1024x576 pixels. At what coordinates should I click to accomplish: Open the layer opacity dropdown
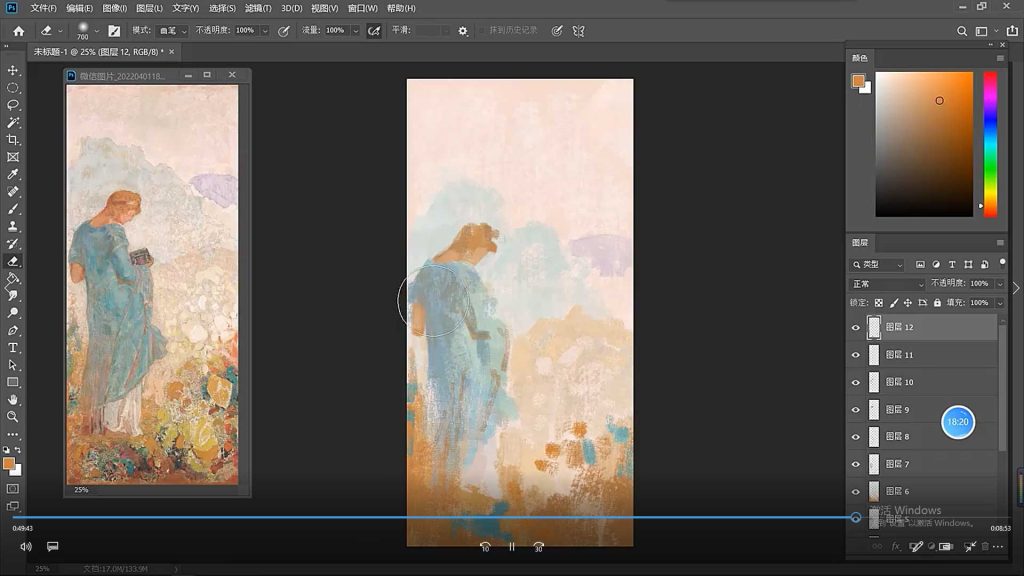1000,283
